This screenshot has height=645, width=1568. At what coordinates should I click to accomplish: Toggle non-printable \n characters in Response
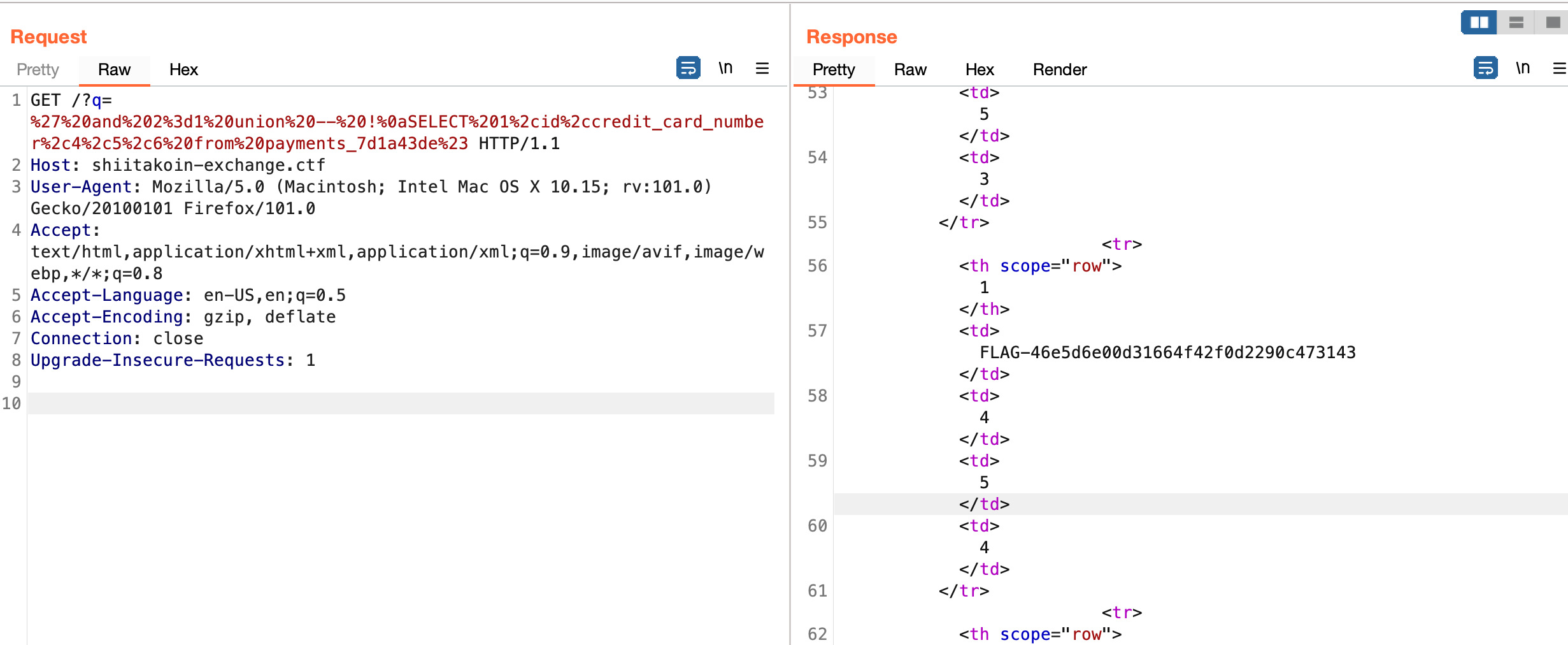(x=1523, y=68)
